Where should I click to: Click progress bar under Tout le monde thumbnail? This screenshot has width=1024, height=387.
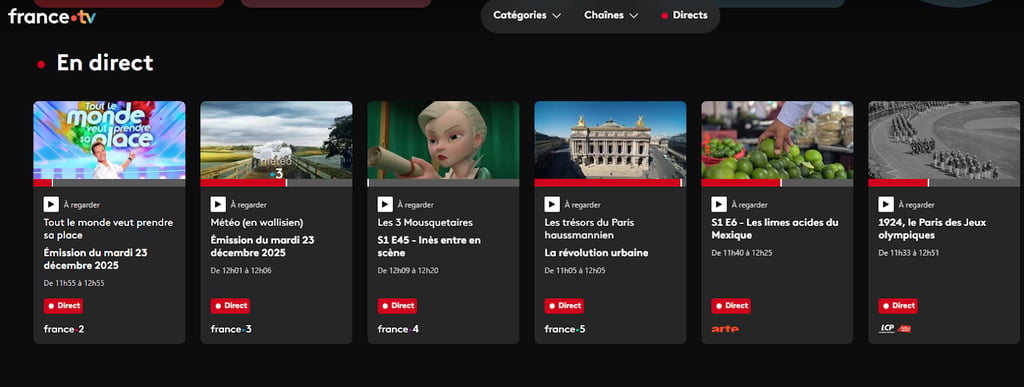(x=109, y=183)
